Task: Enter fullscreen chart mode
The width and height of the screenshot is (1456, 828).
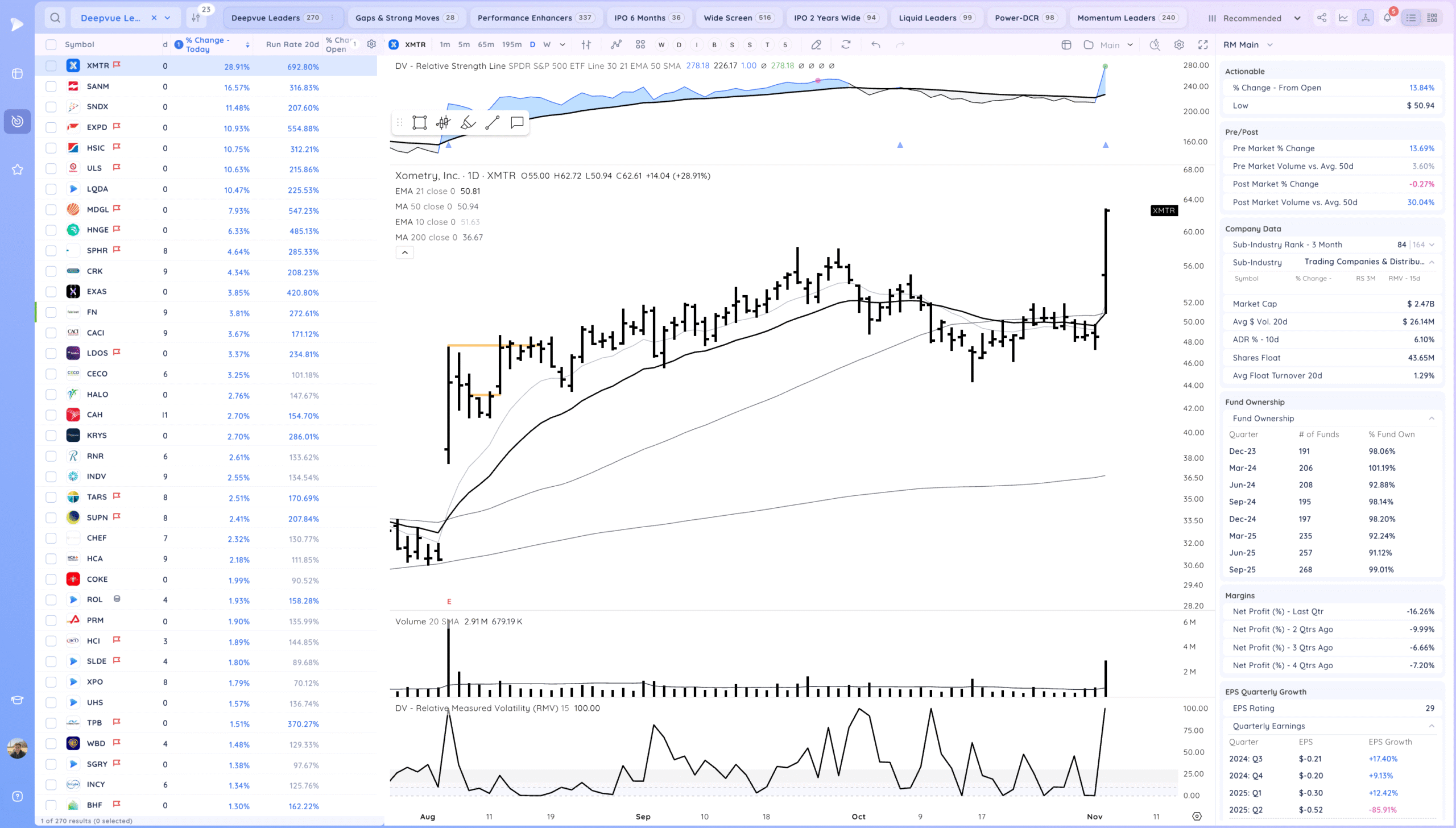Action: pyautogui.click(x=1203, y=44)
